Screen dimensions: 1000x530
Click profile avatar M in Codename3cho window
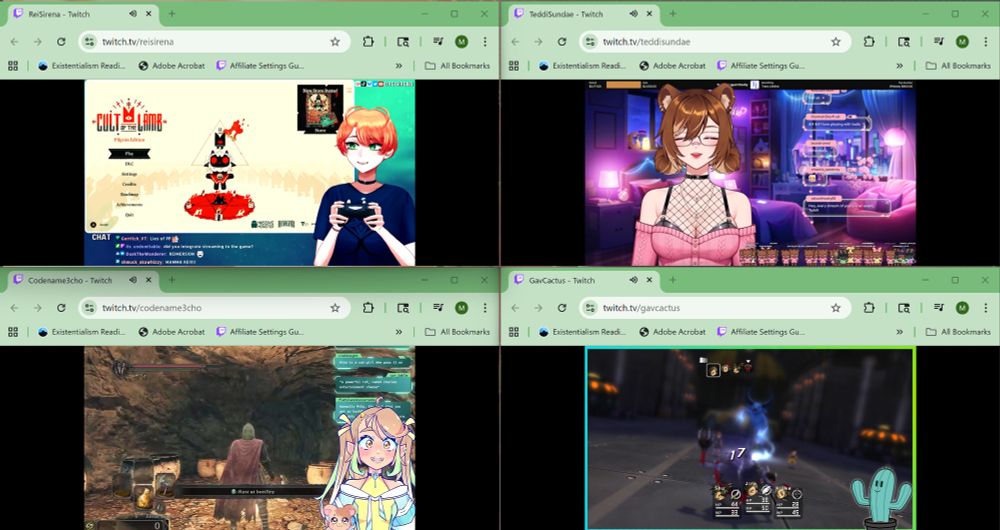click(461, 307)
